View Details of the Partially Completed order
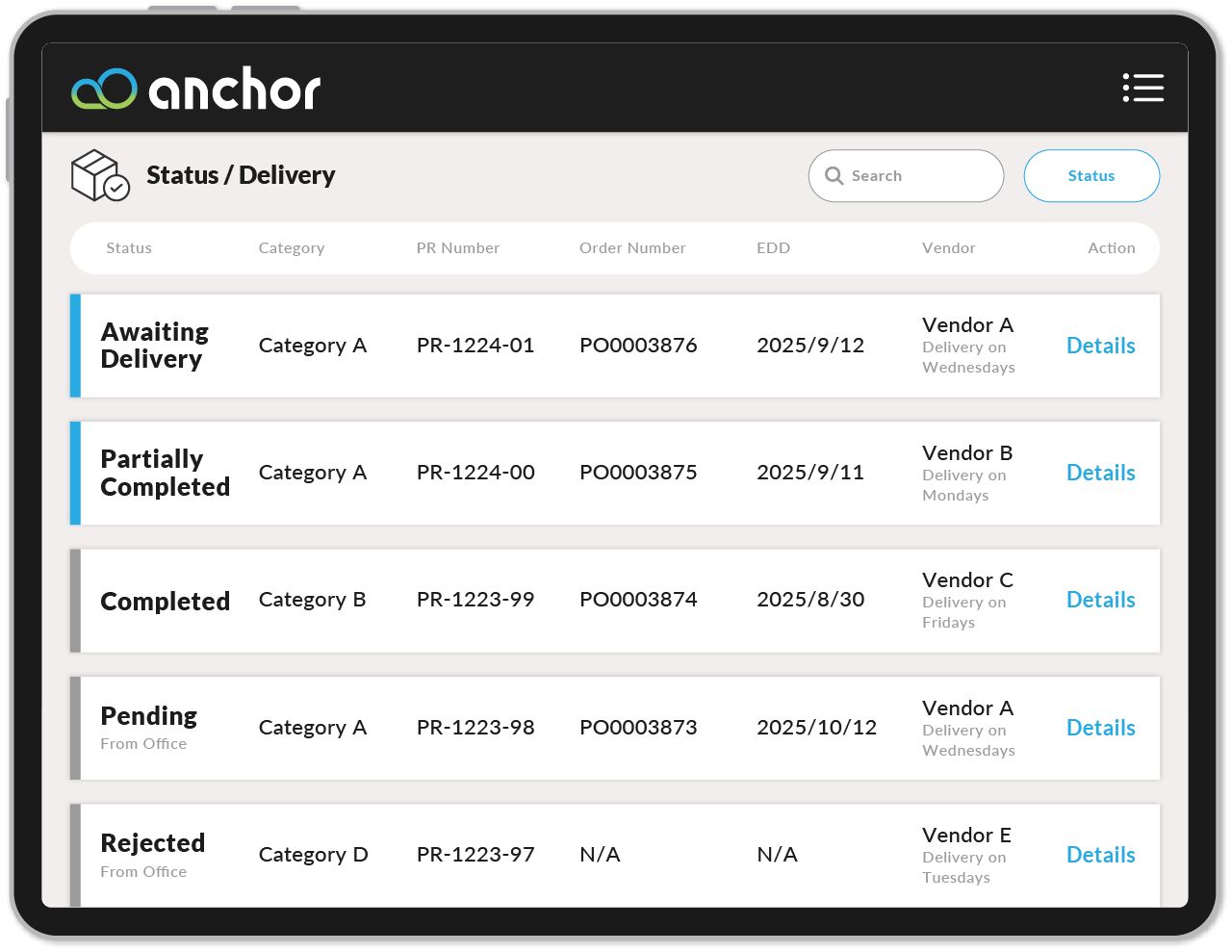1232x952 pixels. tap(1100, 473)
